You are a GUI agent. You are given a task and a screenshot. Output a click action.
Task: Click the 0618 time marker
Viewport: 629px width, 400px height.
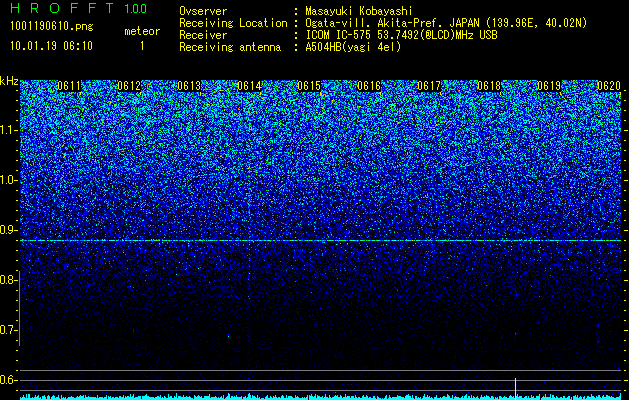tap(489, 86)
